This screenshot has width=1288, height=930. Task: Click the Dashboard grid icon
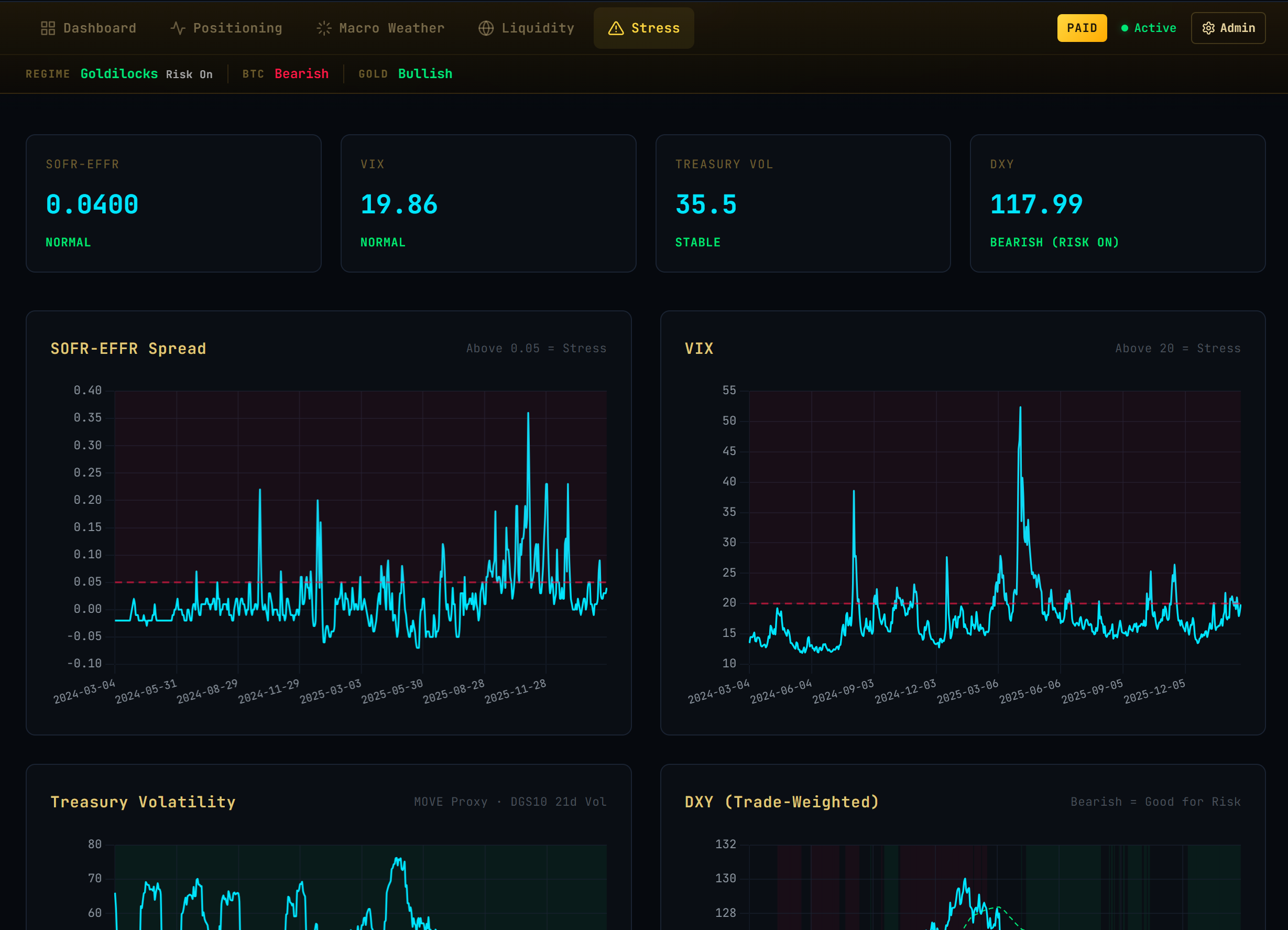click(48, 28)
